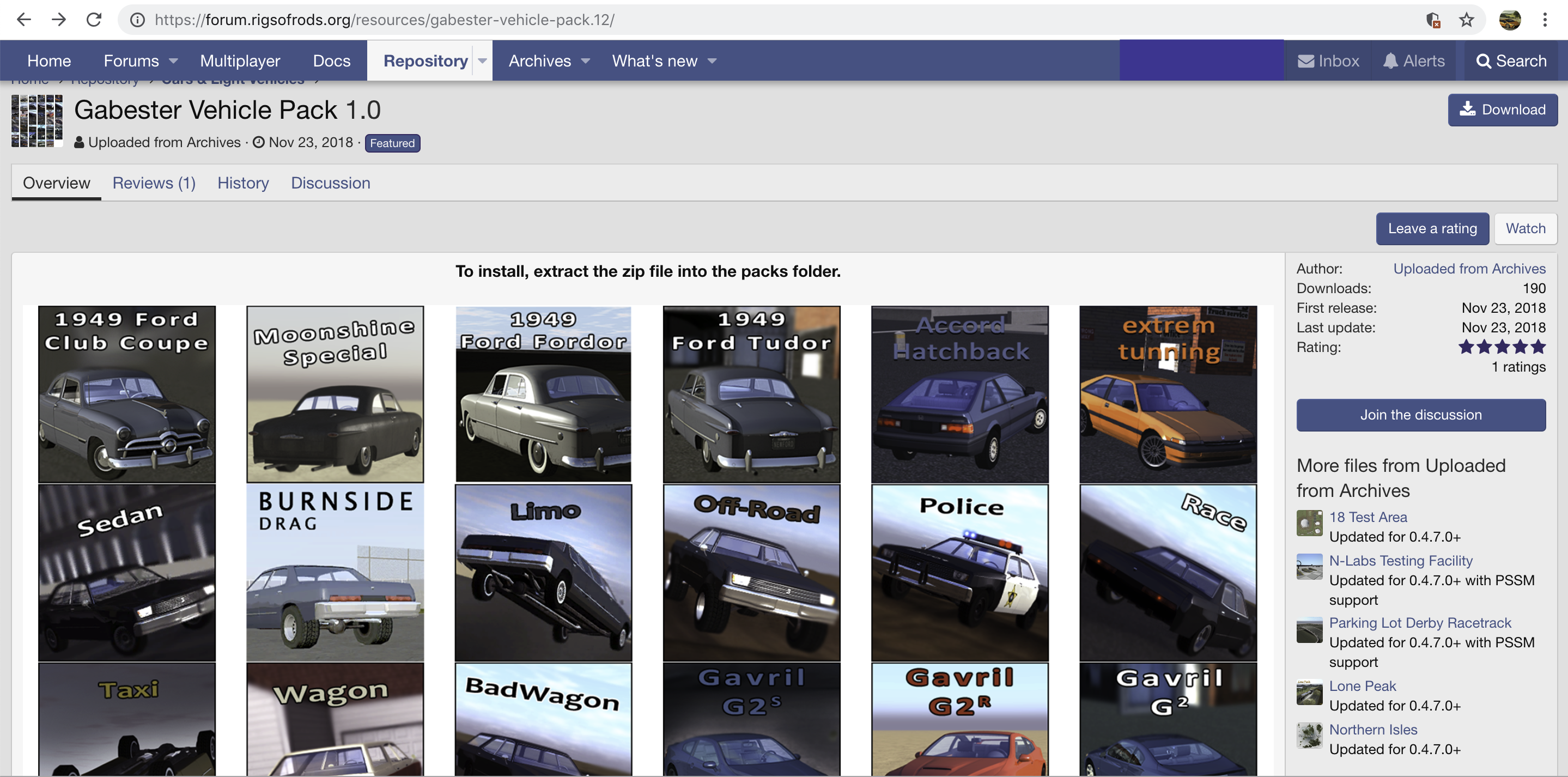Open the Inbox envelope link

coord(1328,61)
